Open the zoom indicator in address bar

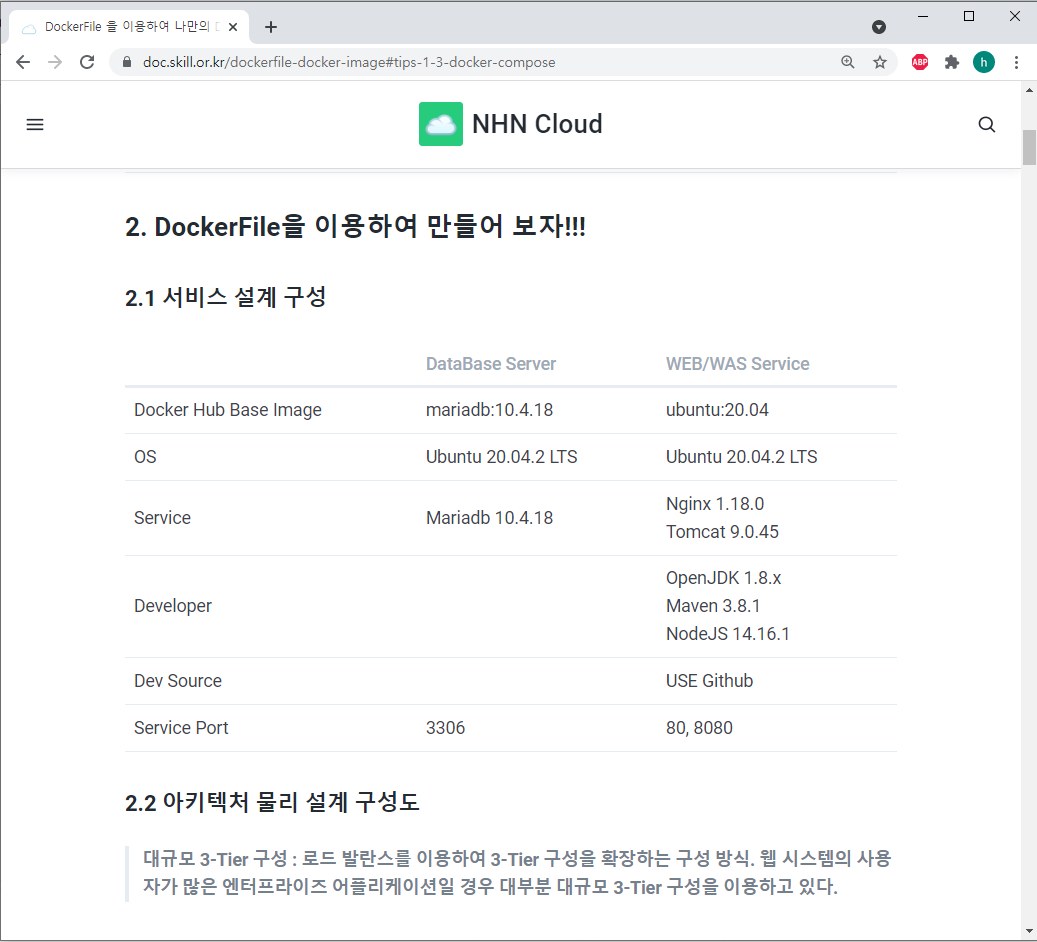pyautogui.click(x=847, y=62)
